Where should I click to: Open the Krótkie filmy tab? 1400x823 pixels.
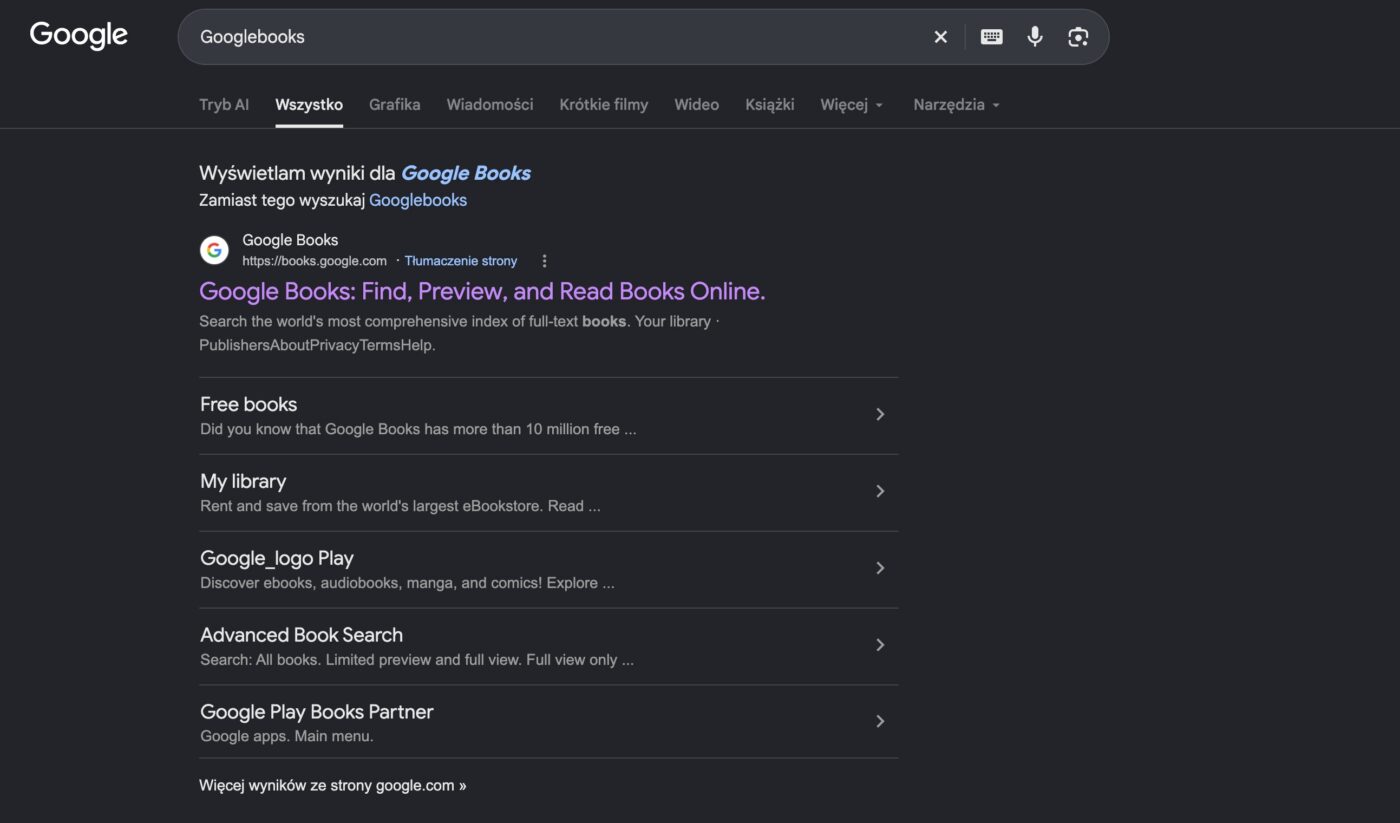point(604,104)
